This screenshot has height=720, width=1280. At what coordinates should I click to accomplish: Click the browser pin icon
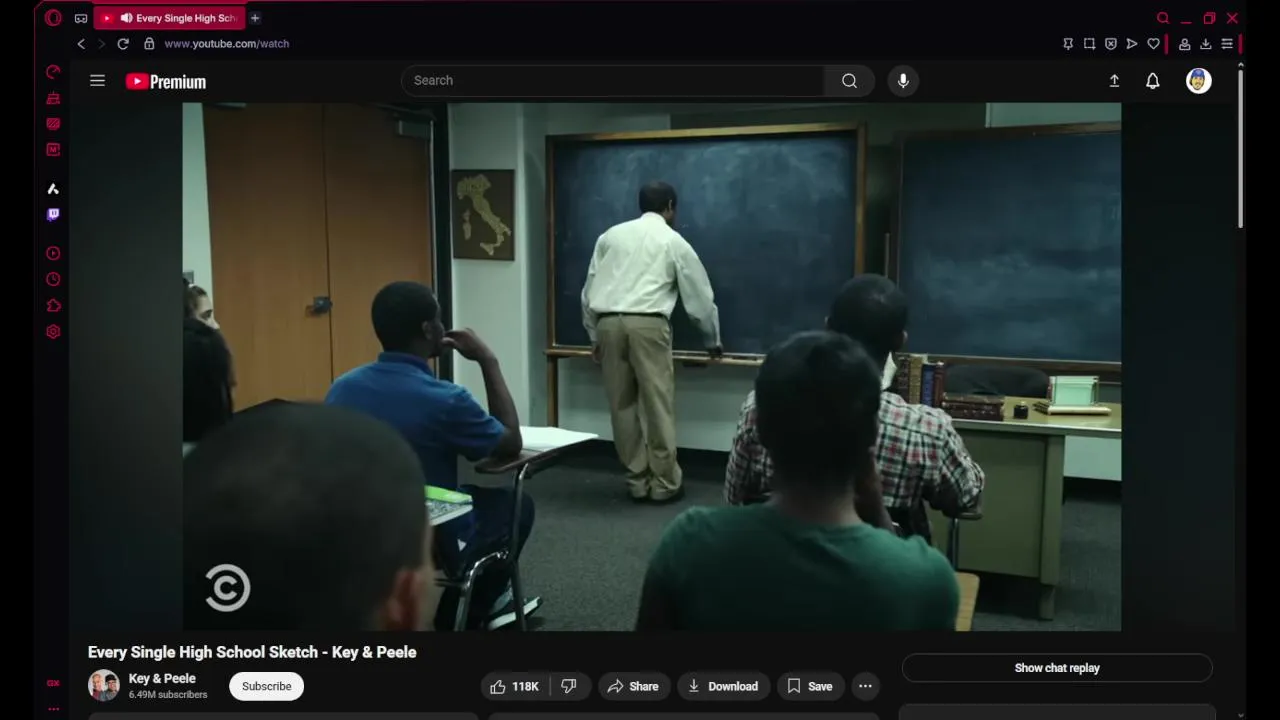point(1068,44)
